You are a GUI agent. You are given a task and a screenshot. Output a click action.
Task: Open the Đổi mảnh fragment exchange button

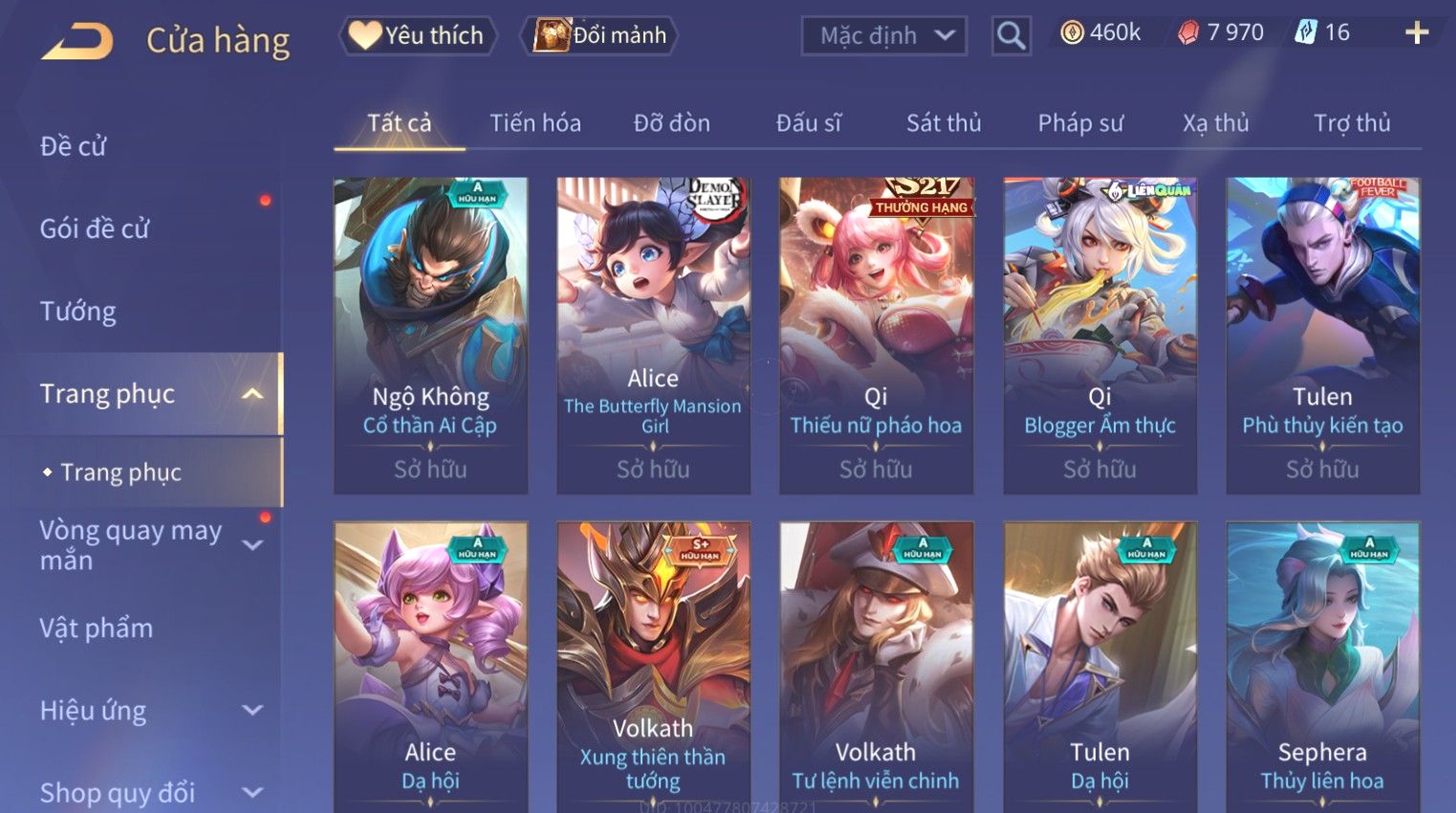click(x=599, y=35)
